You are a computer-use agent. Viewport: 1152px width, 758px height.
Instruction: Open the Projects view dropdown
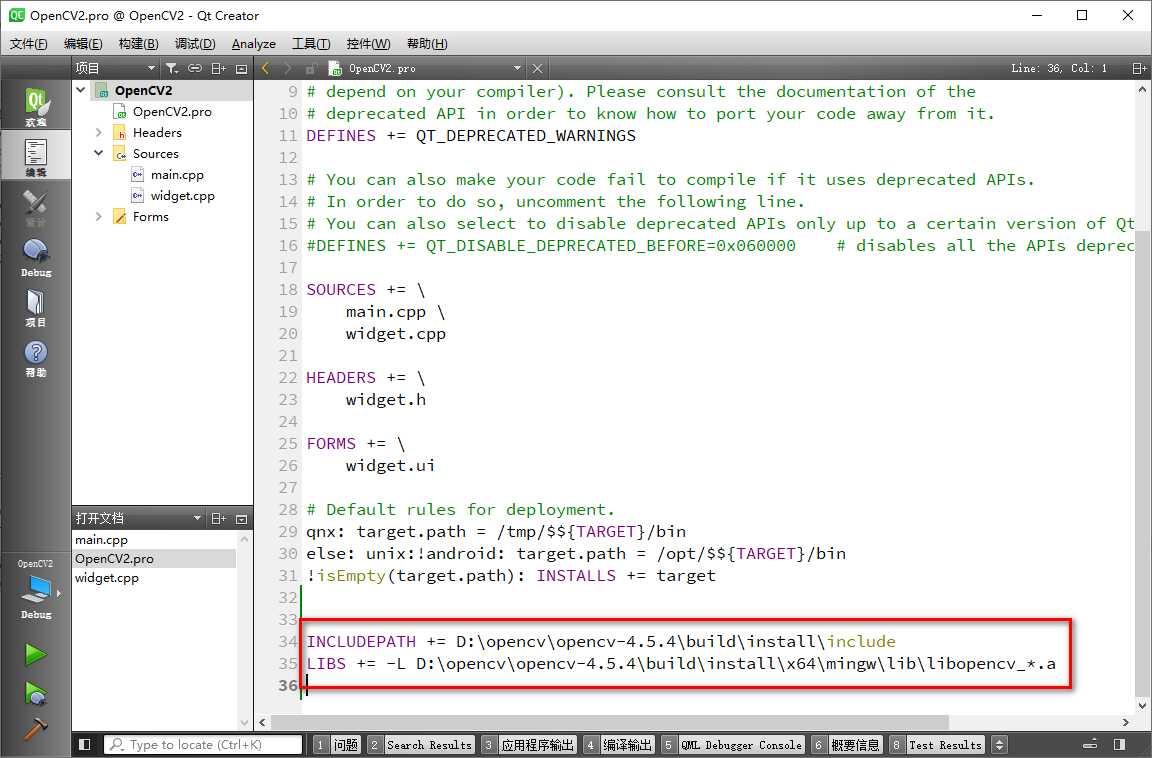[x=115, y=68]
